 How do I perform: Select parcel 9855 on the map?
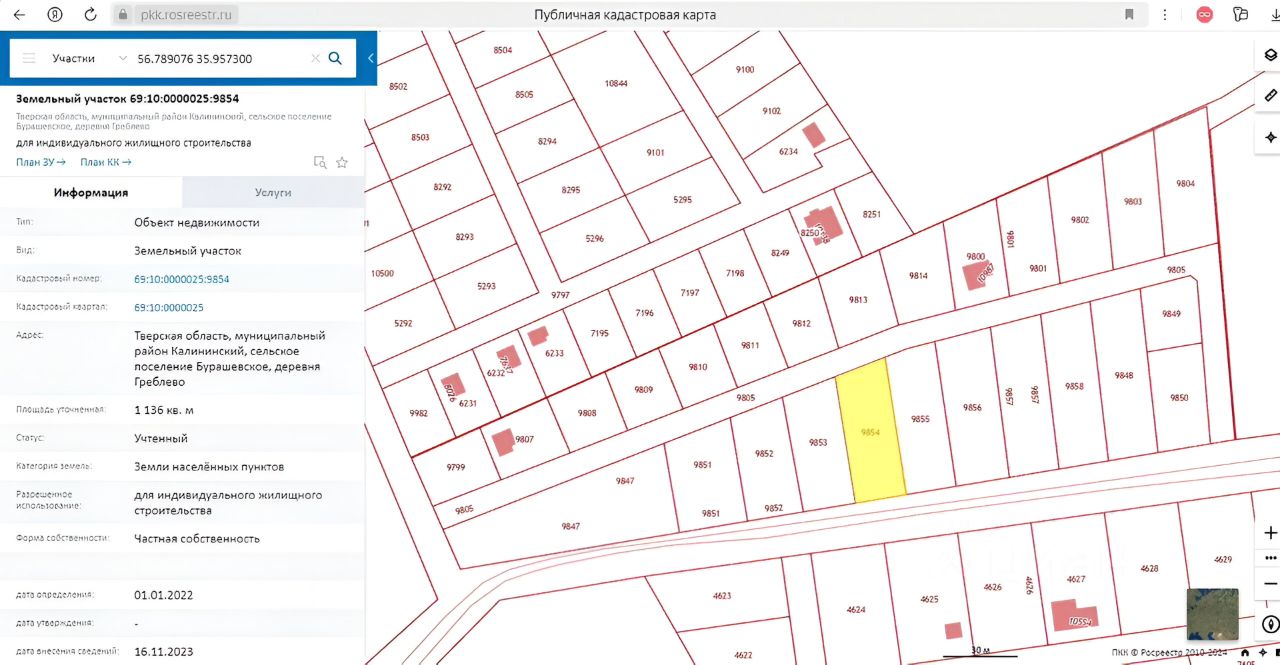tap(920, 419)
